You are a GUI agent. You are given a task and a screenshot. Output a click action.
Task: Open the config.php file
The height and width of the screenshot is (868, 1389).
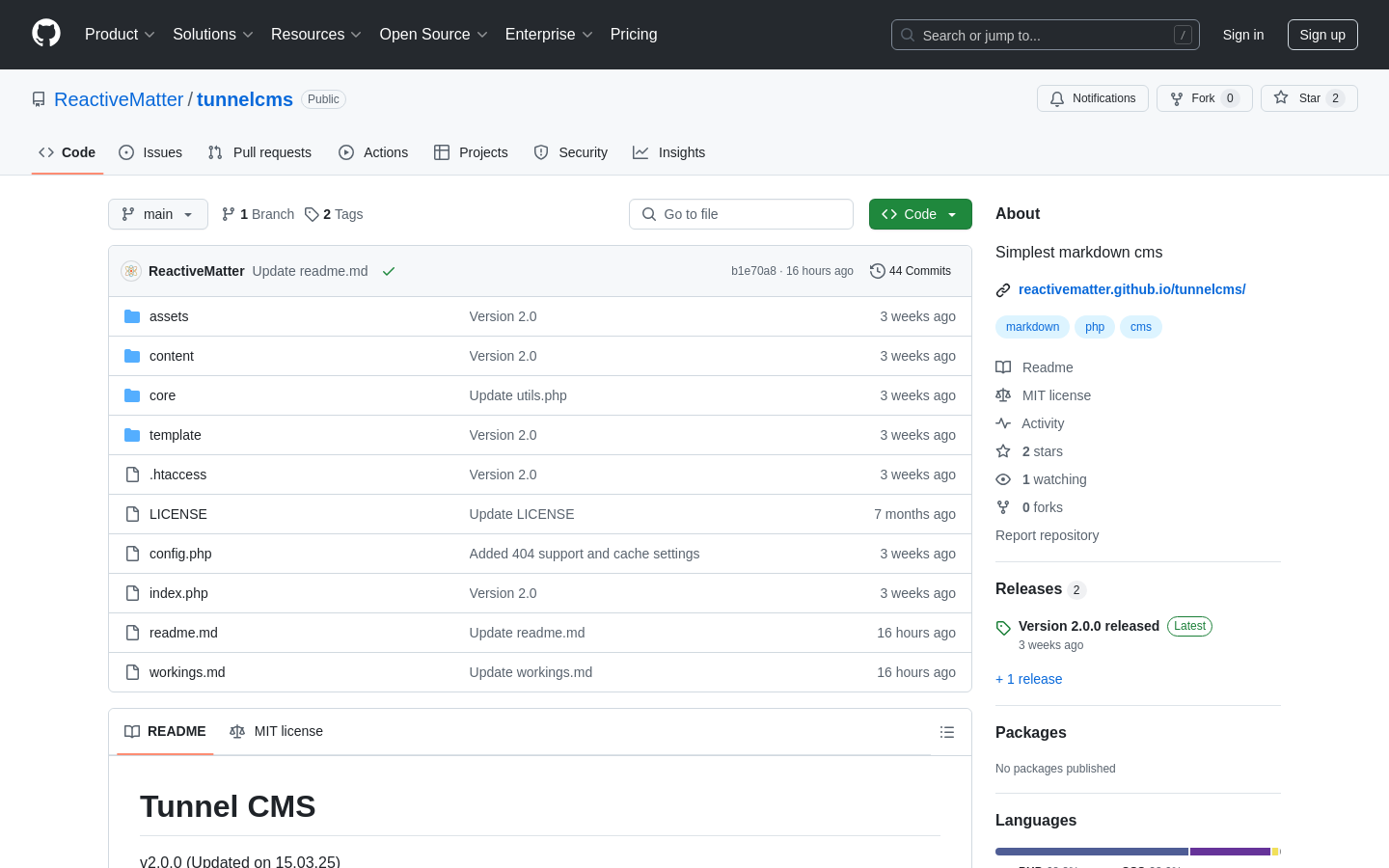tap(180, 554)
